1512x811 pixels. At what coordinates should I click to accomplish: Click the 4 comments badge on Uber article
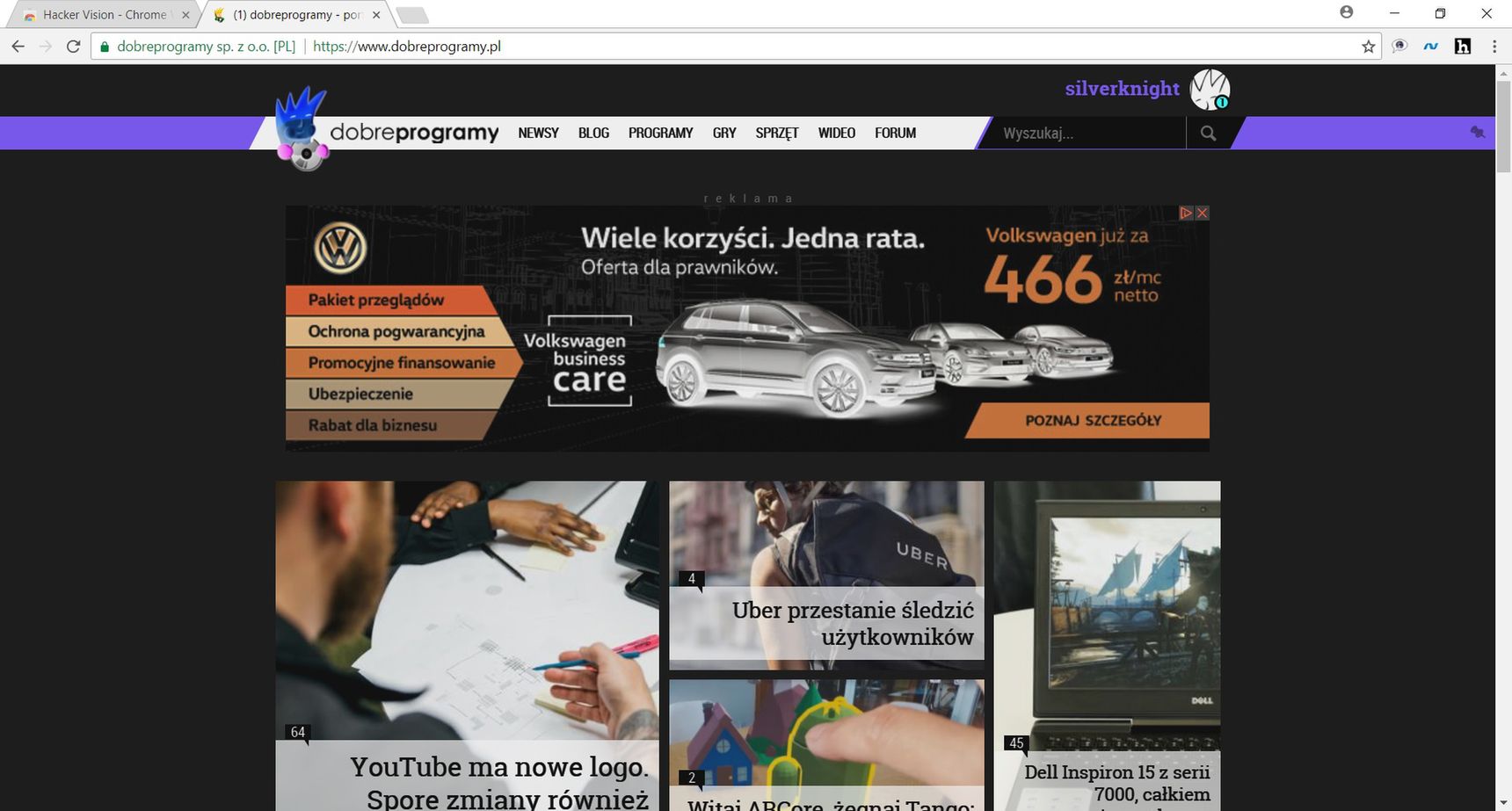[691, 578]
